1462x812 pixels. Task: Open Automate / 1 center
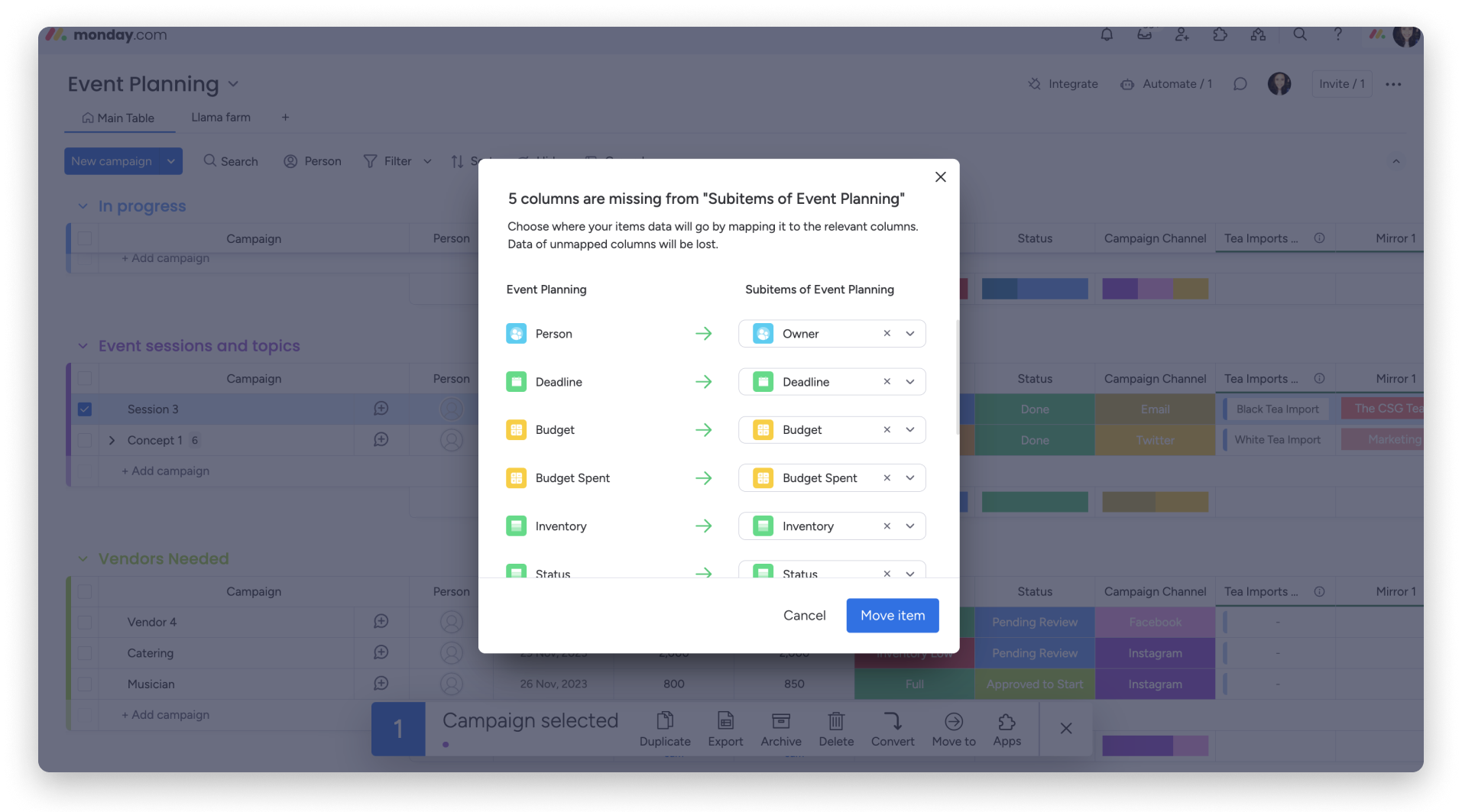1166,84
